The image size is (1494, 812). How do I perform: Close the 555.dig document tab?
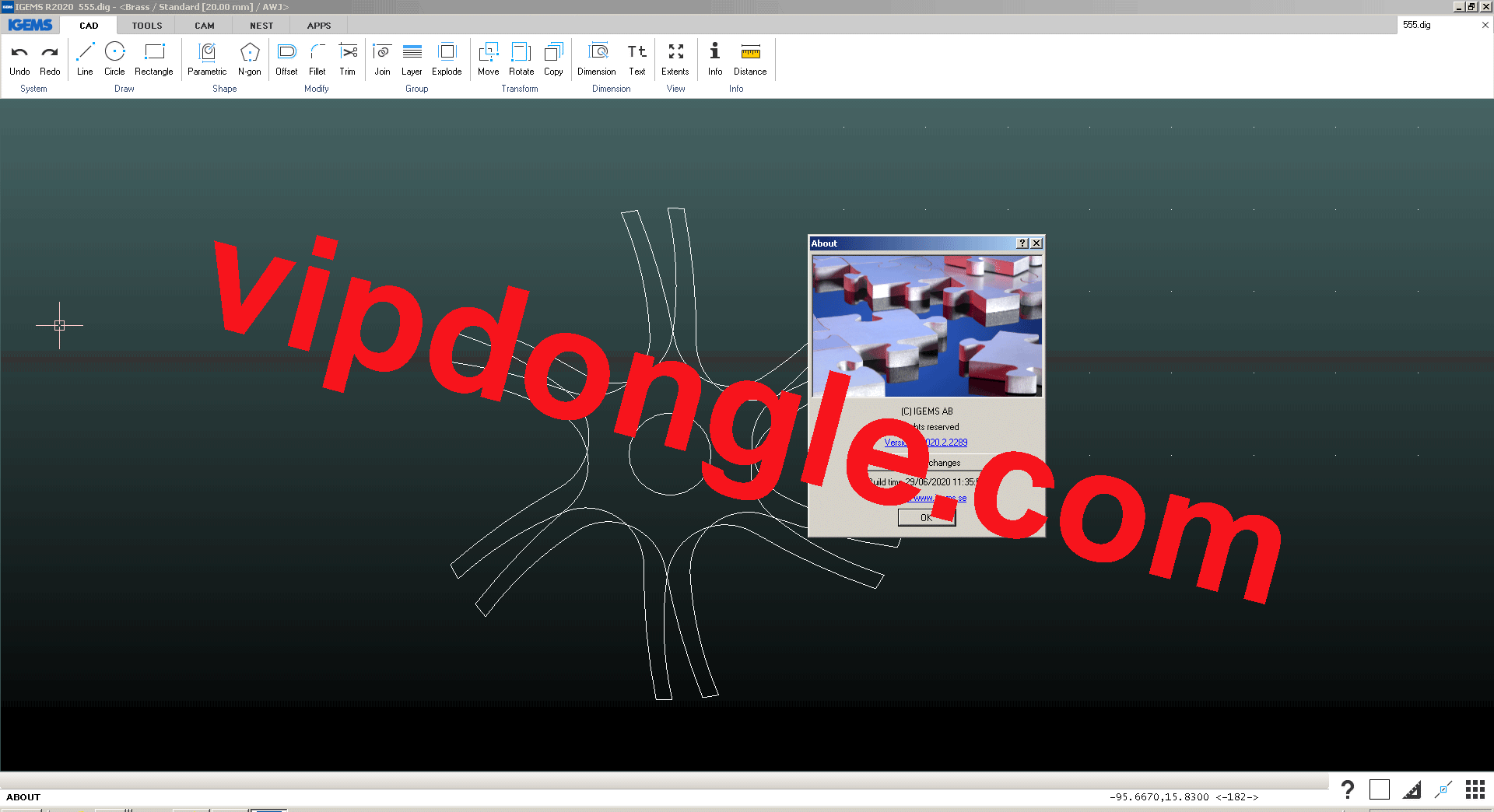pyautogui.click(x=1485, y=25)
